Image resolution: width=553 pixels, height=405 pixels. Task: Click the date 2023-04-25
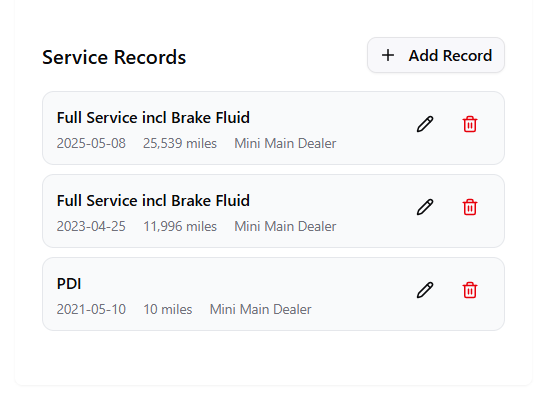91,226
